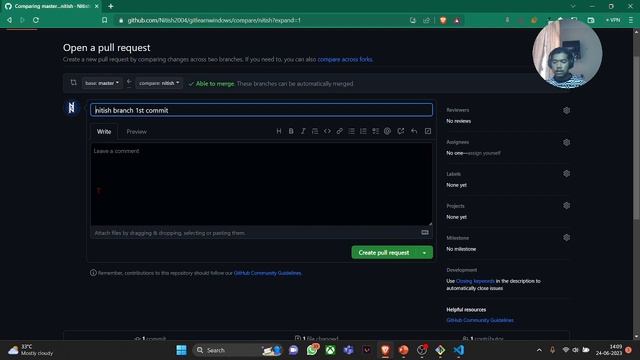The height and width of the screenshot is (360, 640).
Task: Switch to the Preview tab
Action: (x=136, y=131)
